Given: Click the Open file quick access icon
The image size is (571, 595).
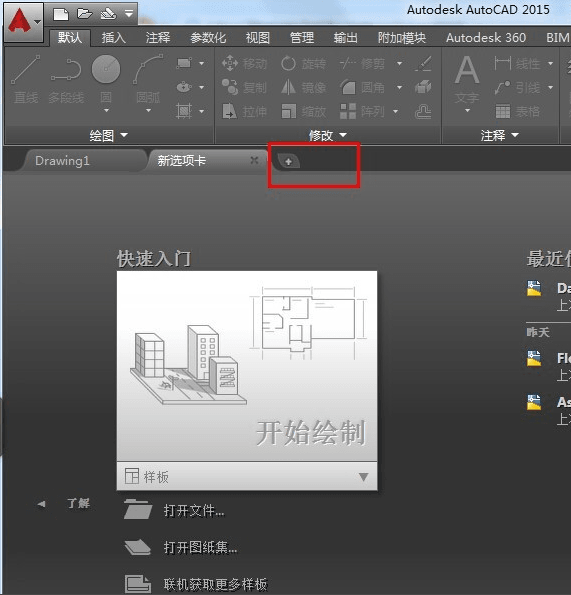Looking at the screenshot, I should pos(84,14).
